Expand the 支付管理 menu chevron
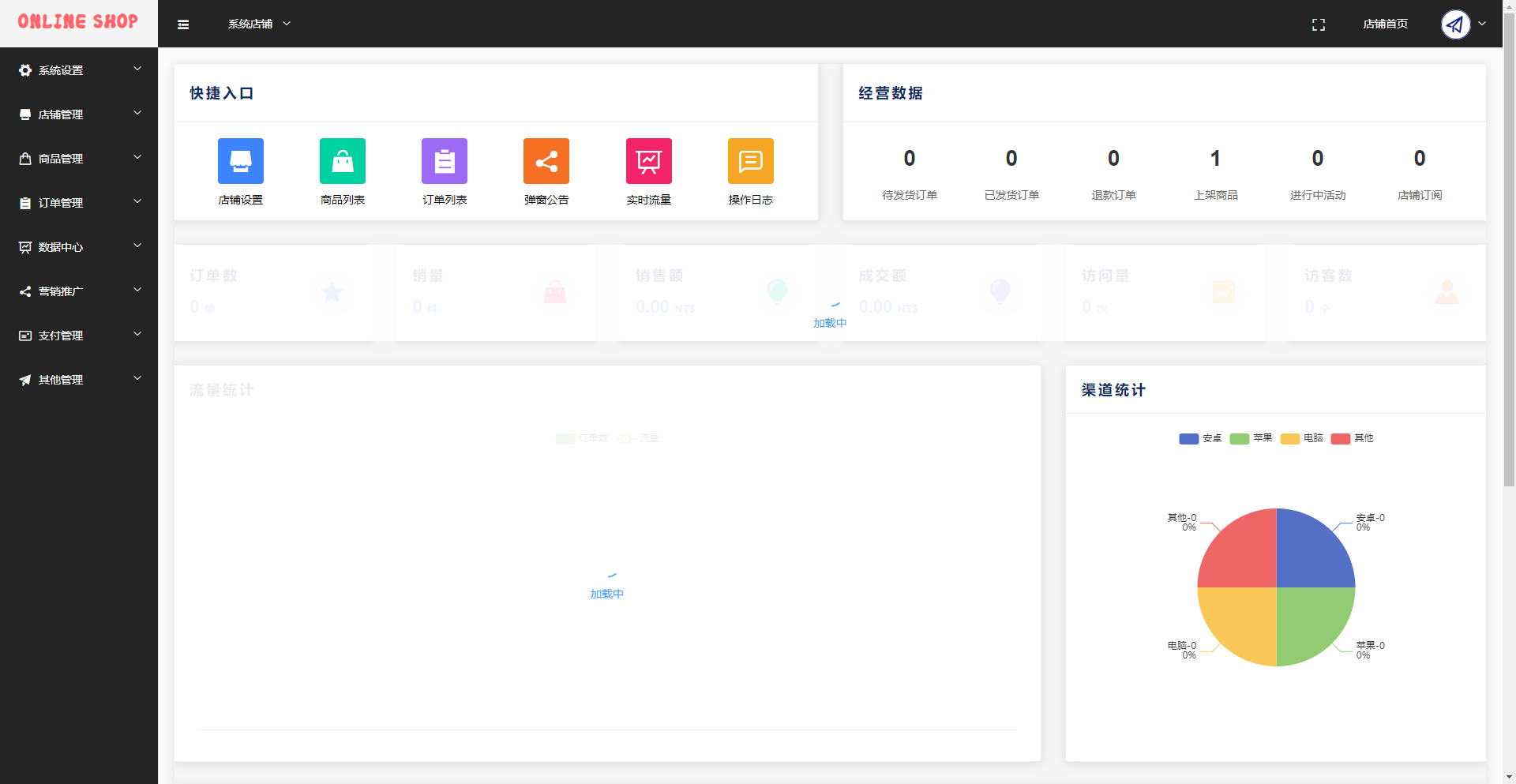1516x784 pixels. tap(137, 334)
